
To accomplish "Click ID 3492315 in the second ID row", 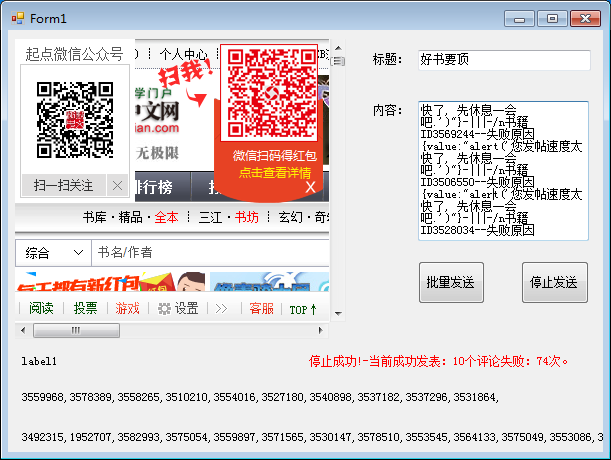I will click(44, 437).
